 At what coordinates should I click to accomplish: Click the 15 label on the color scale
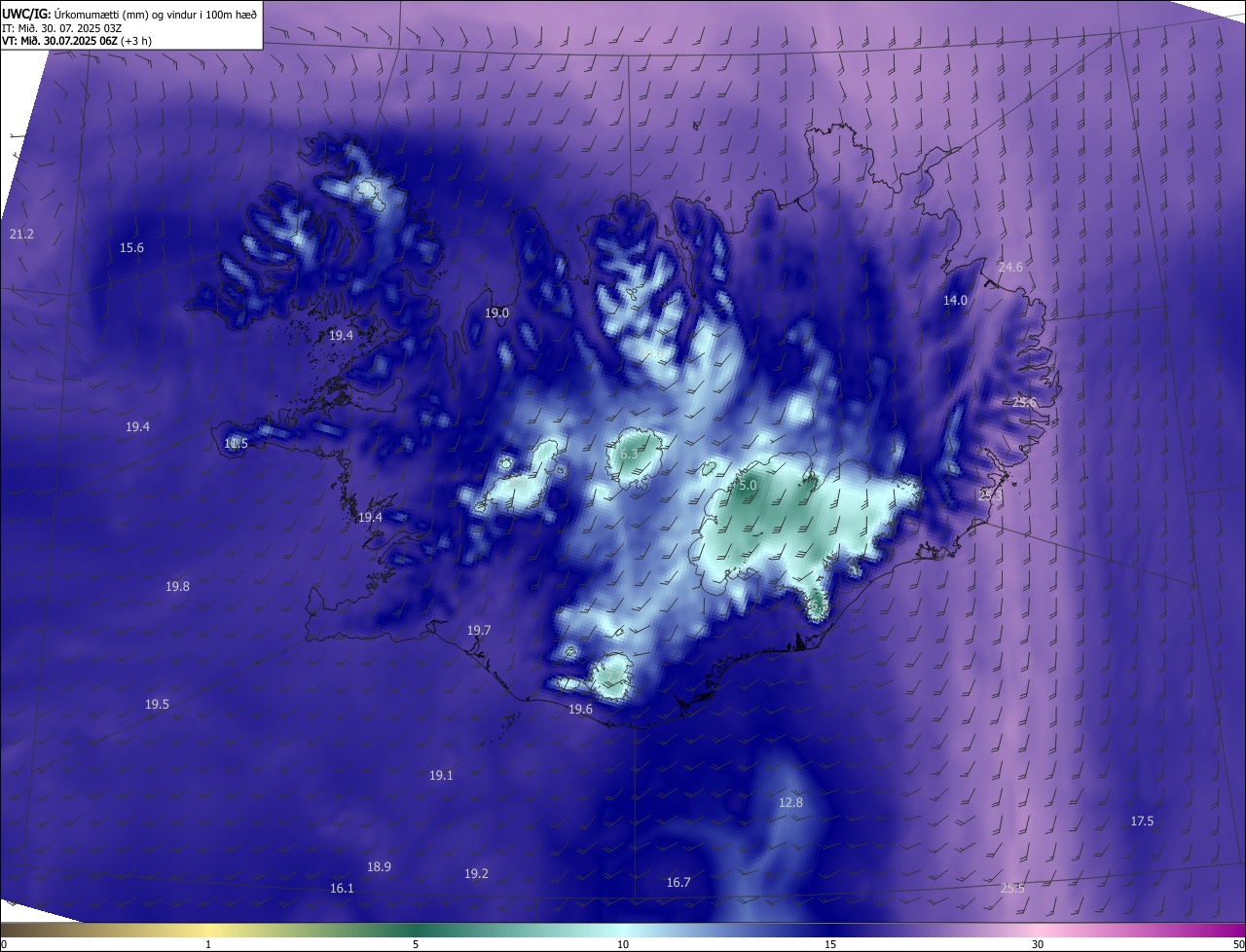click(830, 944)
